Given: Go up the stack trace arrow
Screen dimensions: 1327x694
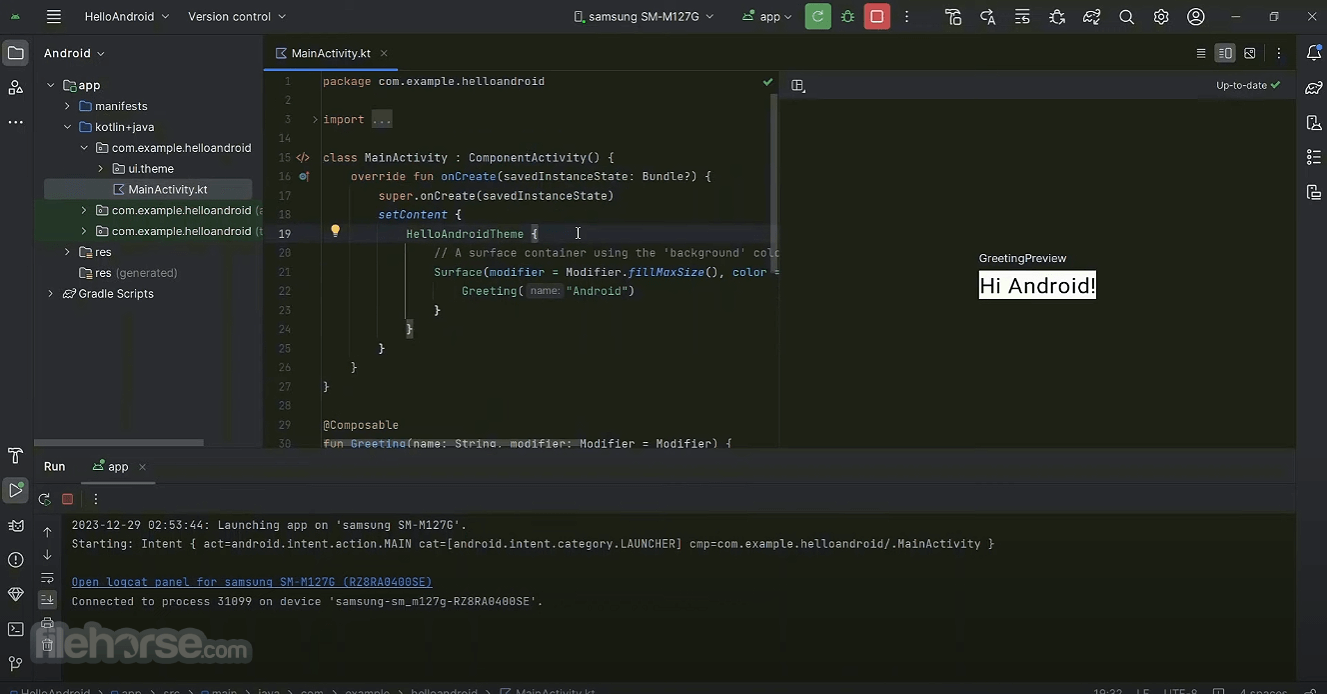Looking at the screenshot, I should coord(47,532).
